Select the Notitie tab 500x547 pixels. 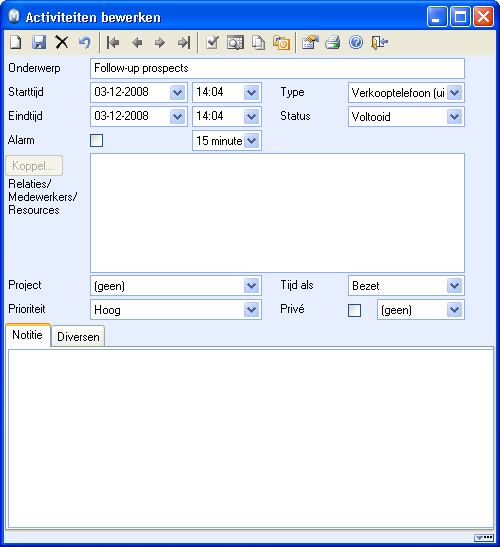click(28, 335)
